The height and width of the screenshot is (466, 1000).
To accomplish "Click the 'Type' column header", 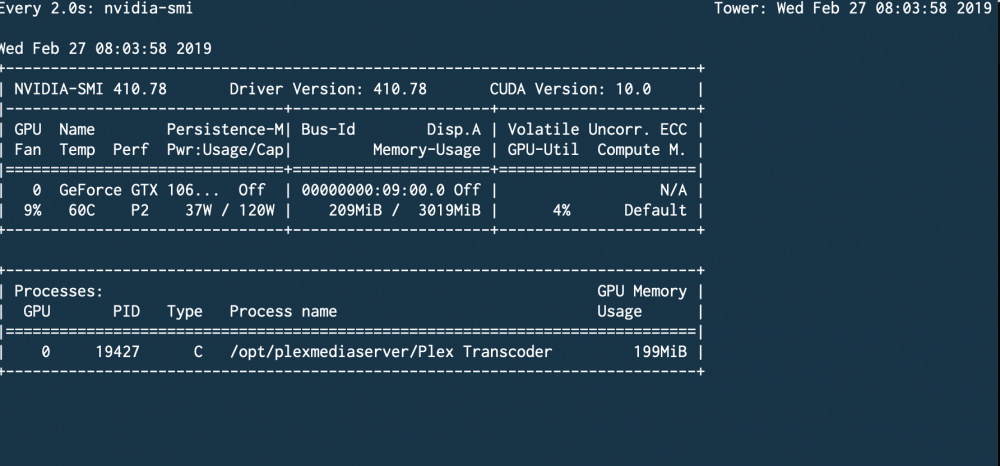I will [x=185, y=312].
